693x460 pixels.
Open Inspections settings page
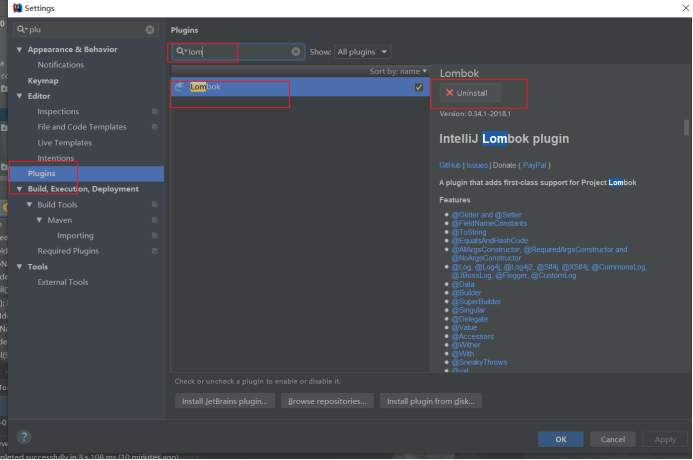click(x=58, y=111)
